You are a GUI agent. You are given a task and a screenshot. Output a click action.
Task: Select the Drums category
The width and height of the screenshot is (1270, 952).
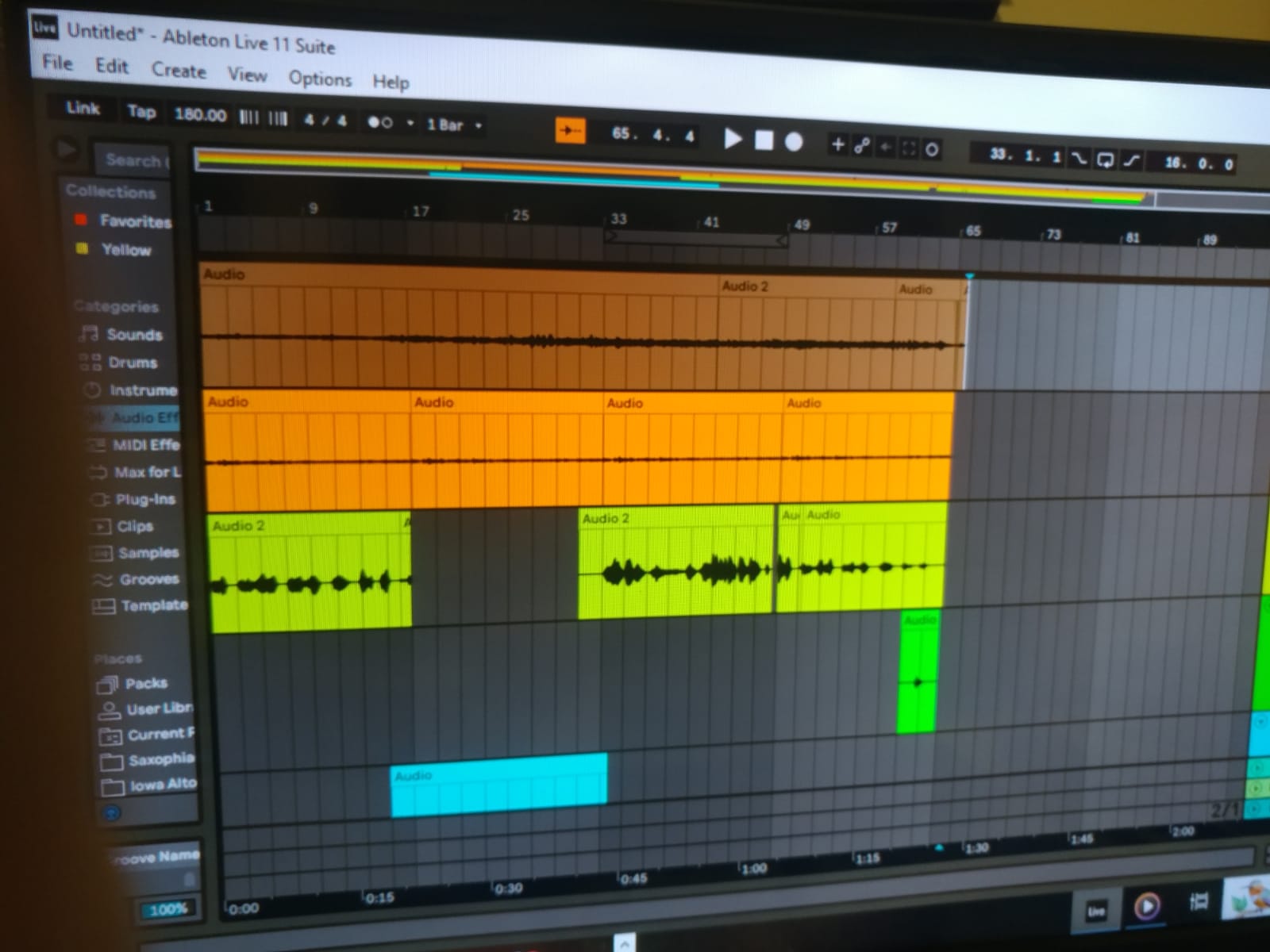[x=133, y=363]
